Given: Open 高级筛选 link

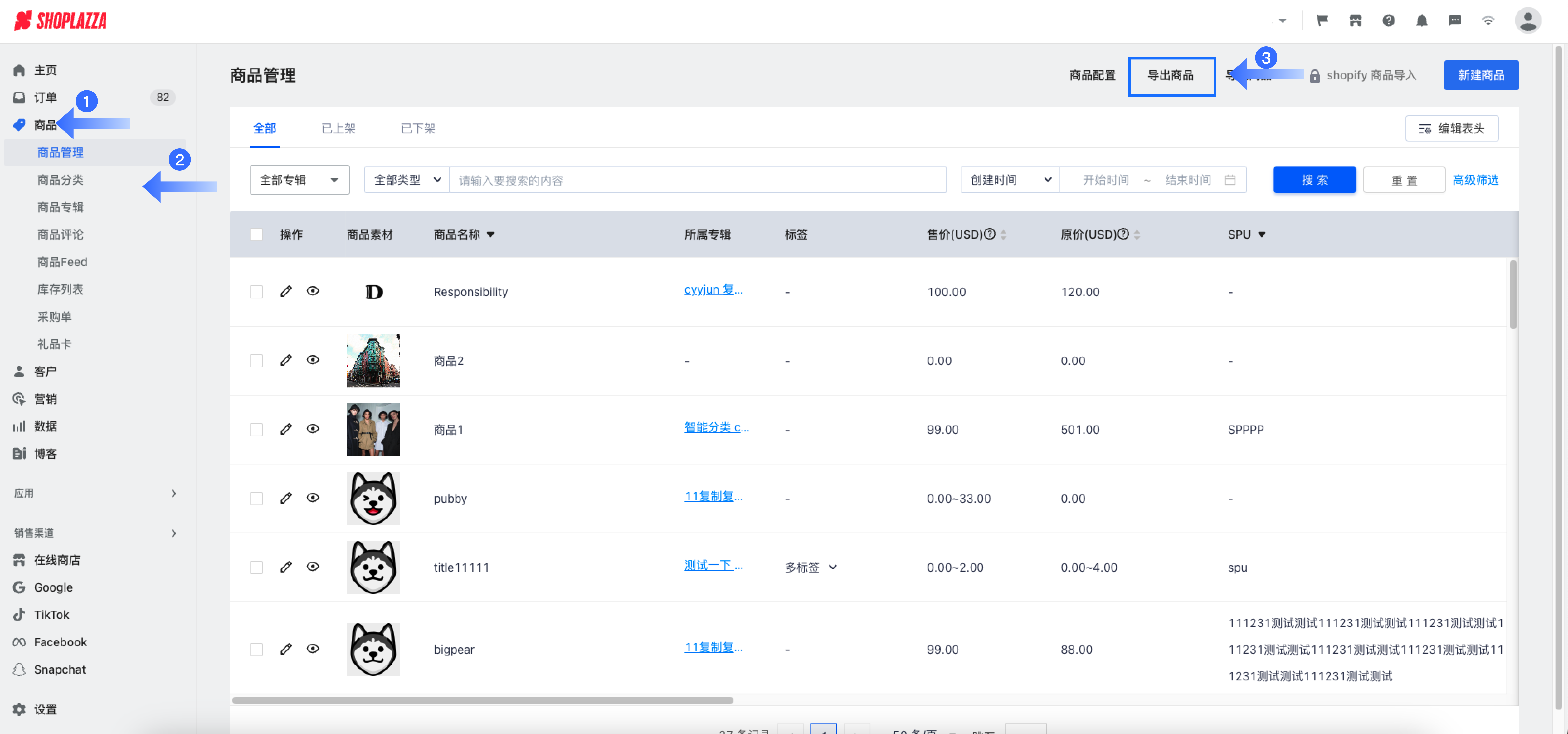Looking at the screenshot, I should coord(1476,180).
